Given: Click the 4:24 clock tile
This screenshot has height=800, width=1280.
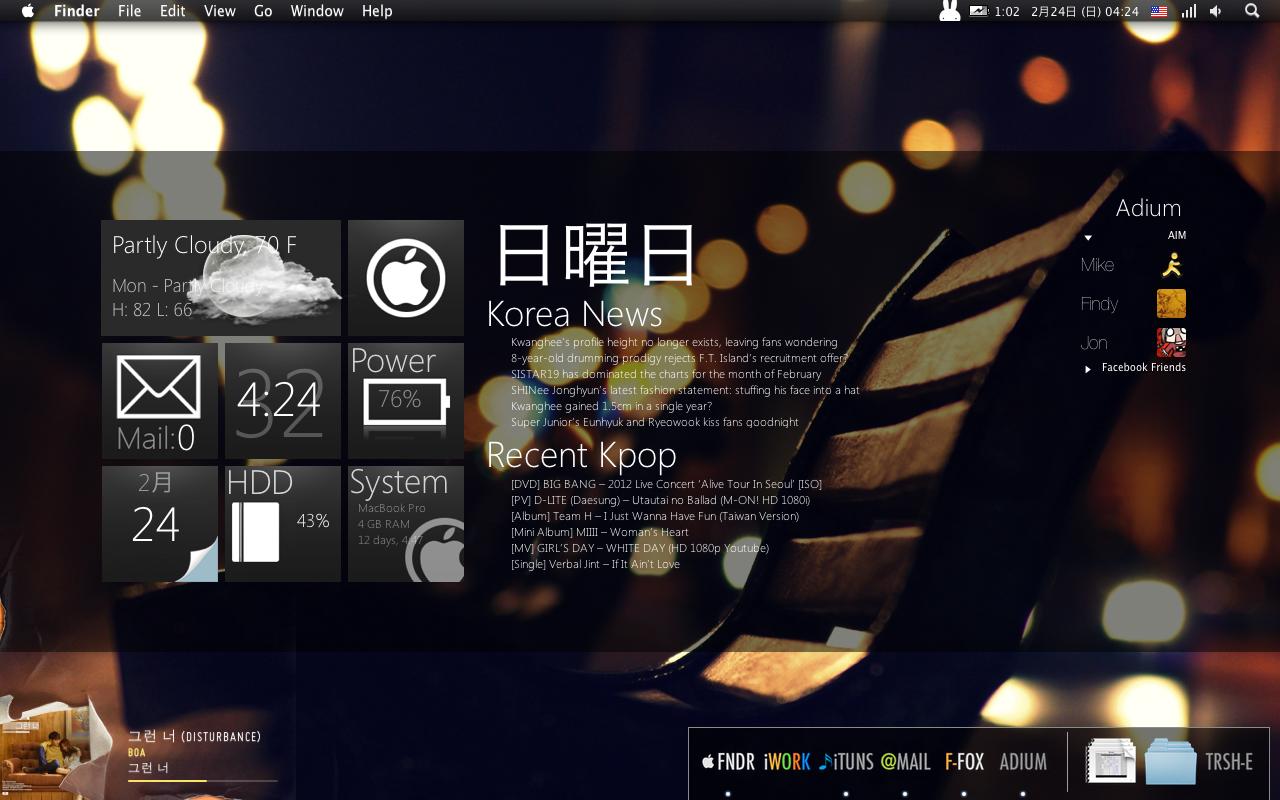Looking at the screenshot, I should [283, 401].
